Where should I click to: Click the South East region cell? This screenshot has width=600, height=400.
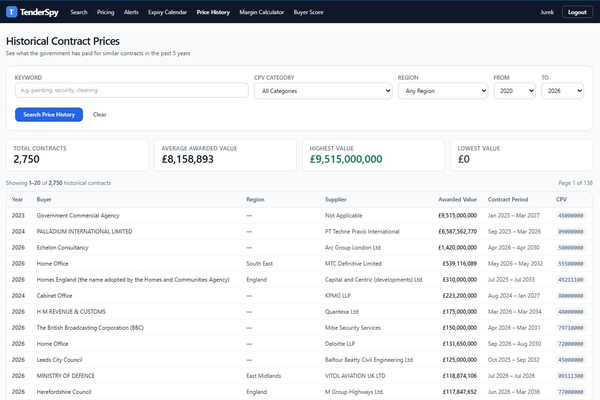[x=259, y=264]
